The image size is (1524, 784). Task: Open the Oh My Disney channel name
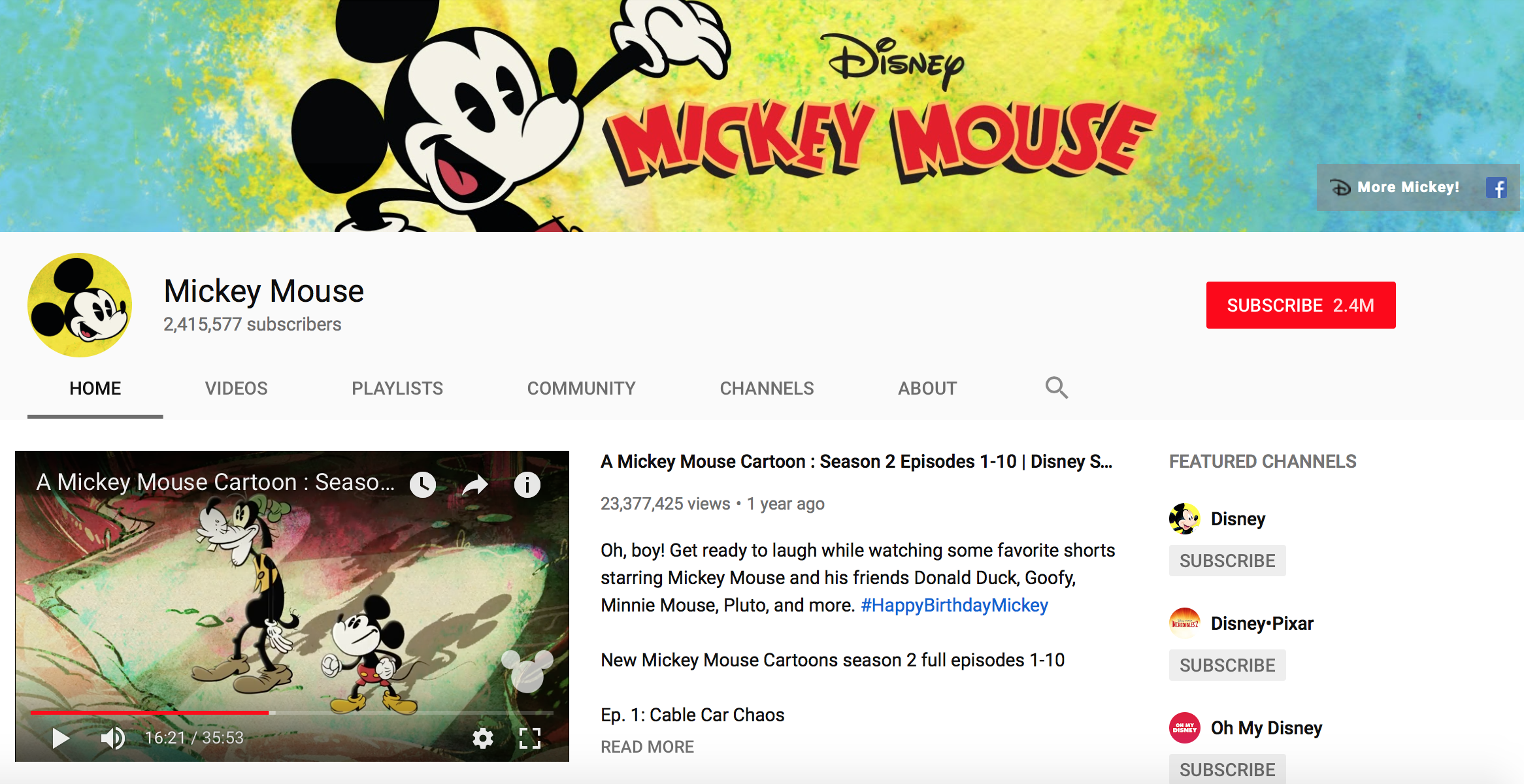[x=1267, y=728]
